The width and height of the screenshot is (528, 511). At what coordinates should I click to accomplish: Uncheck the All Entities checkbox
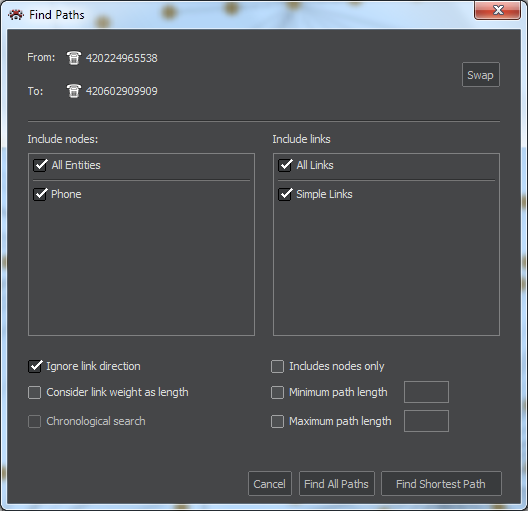click(40, 165)
